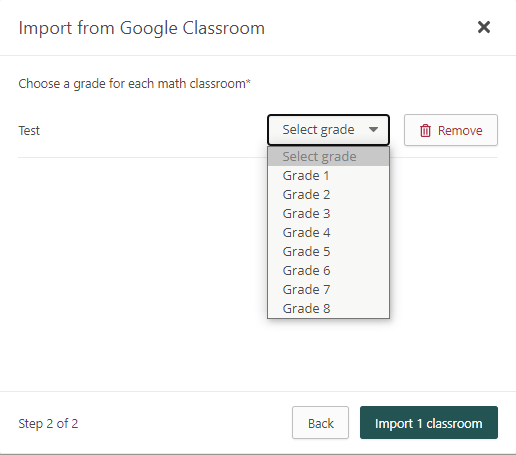Click the 'Test' classroom name
This screenshot has width=516, height=455.
pos(29,131)
